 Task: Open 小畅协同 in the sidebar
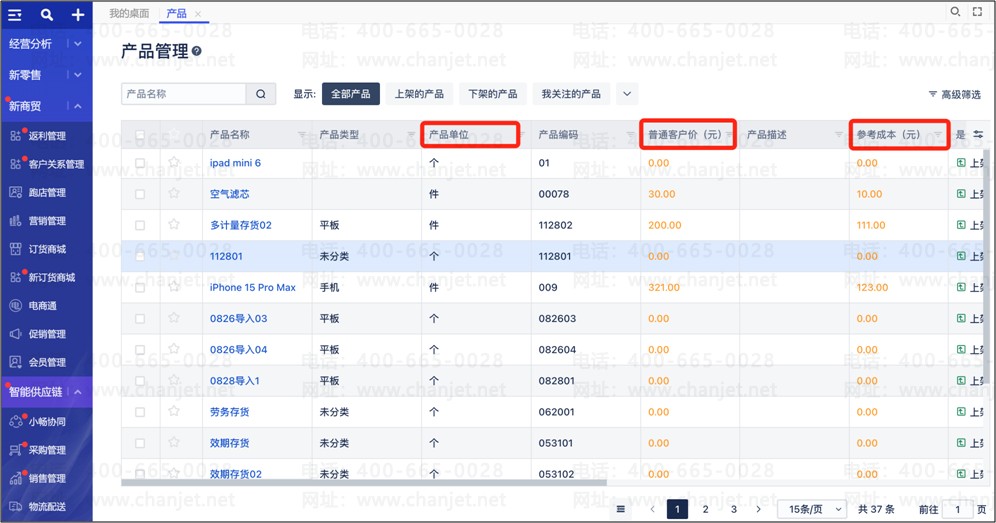[x=47, y=422]
